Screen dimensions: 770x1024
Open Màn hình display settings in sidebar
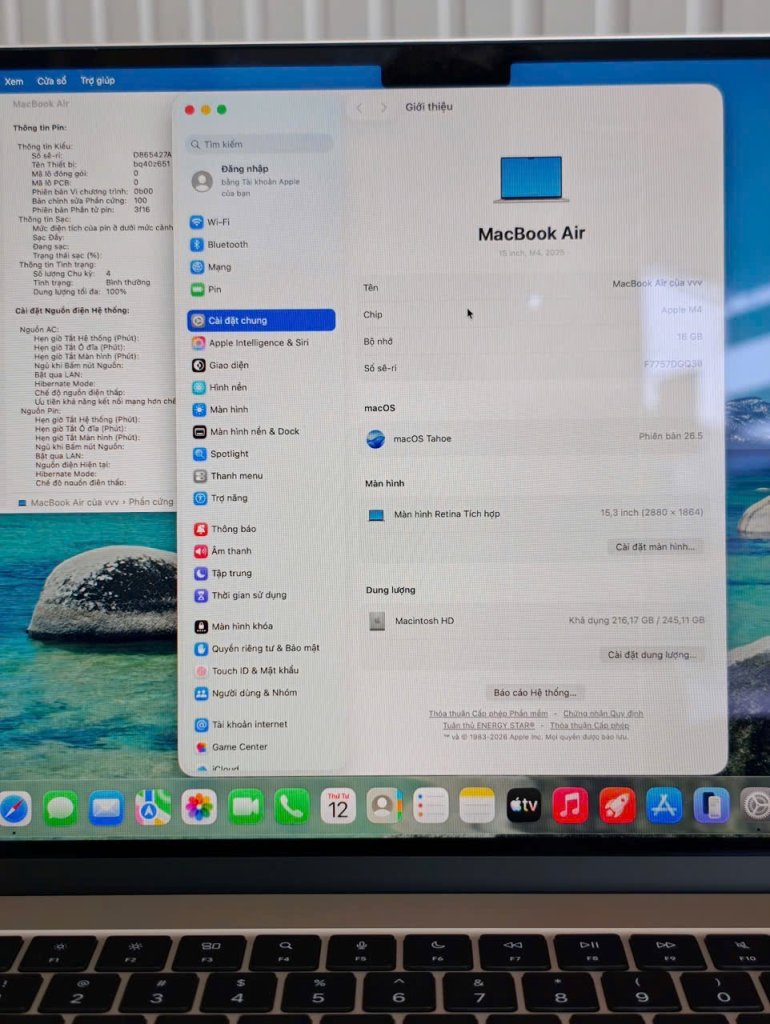[x=220, y=409]
